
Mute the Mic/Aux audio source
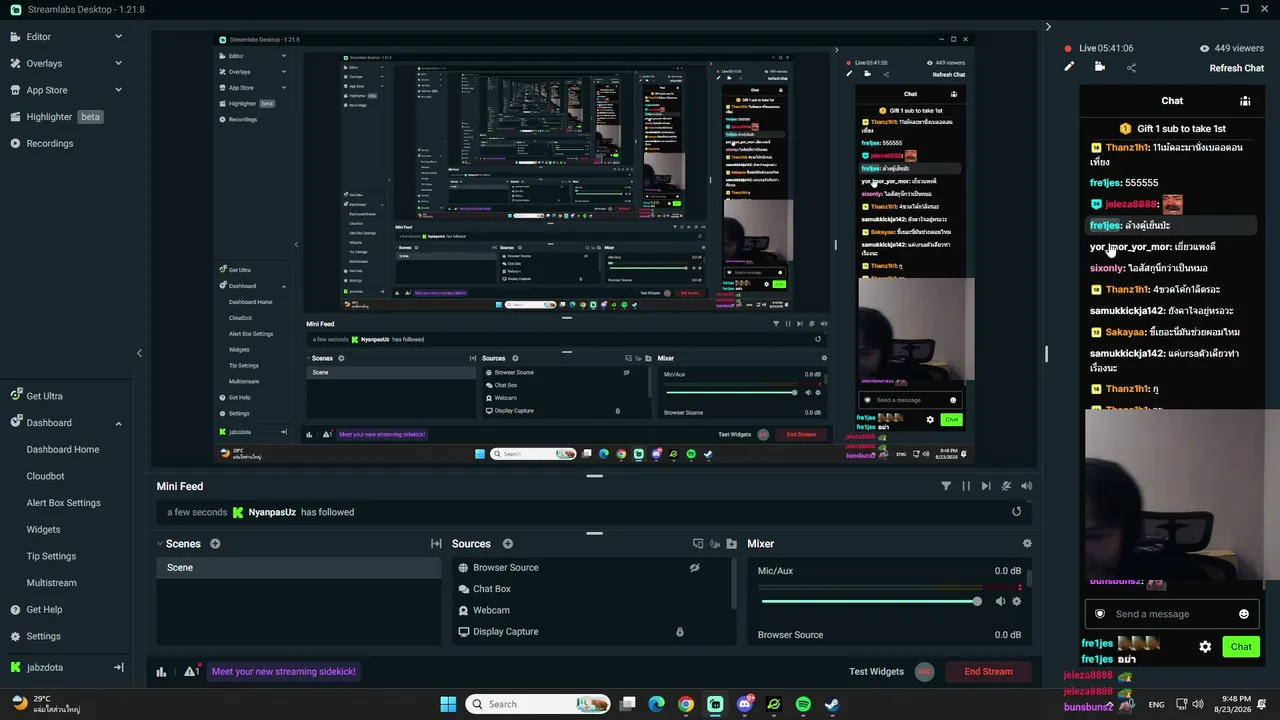point(1000,601)
